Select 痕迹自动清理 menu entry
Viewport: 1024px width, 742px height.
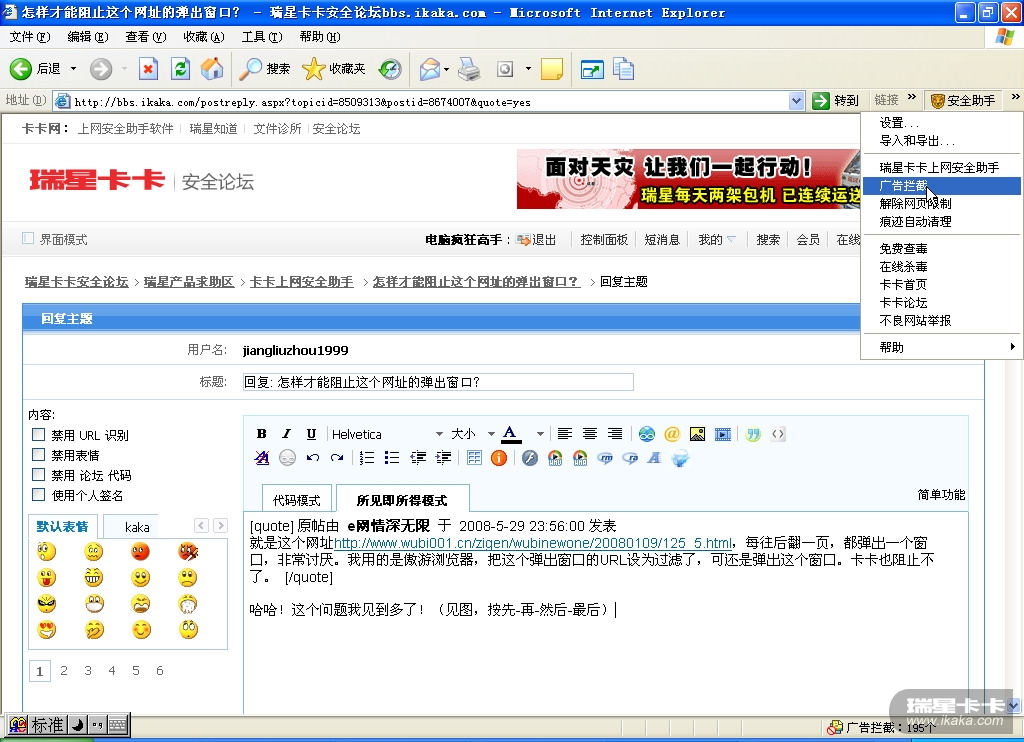(941, 221)
